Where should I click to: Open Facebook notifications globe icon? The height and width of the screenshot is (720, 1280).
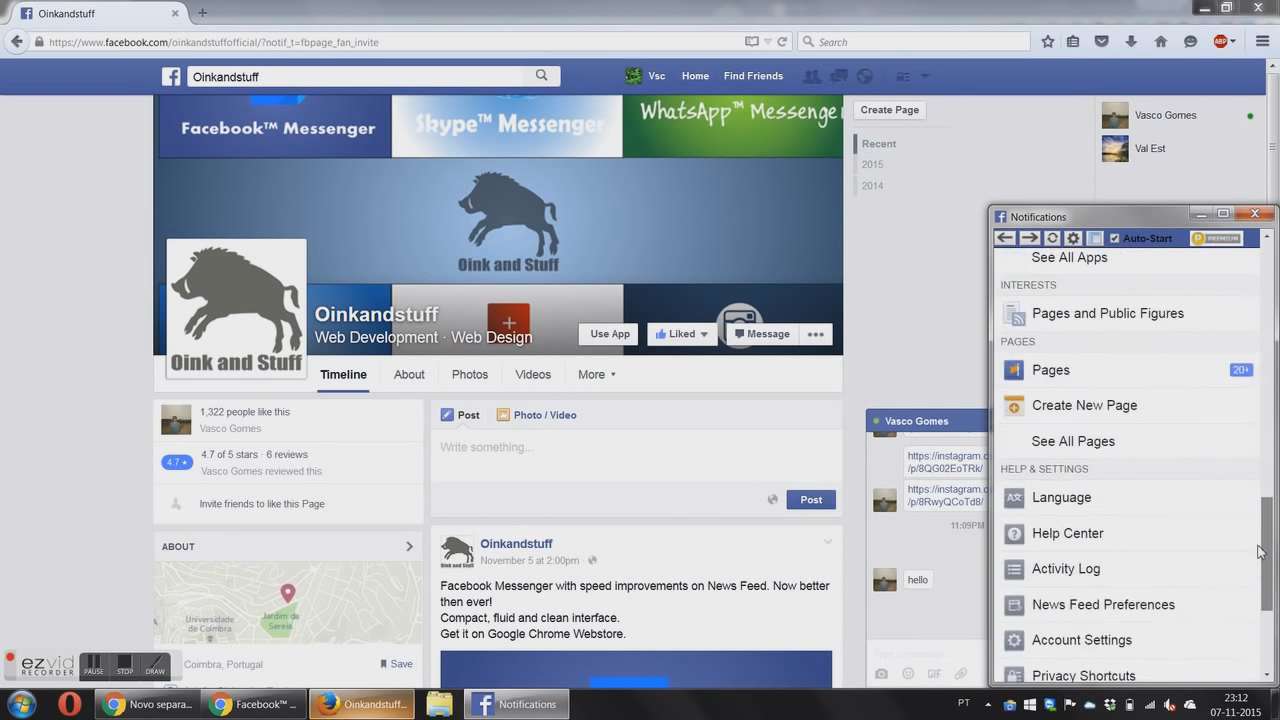pyautogui.click(x=865, y=76)
